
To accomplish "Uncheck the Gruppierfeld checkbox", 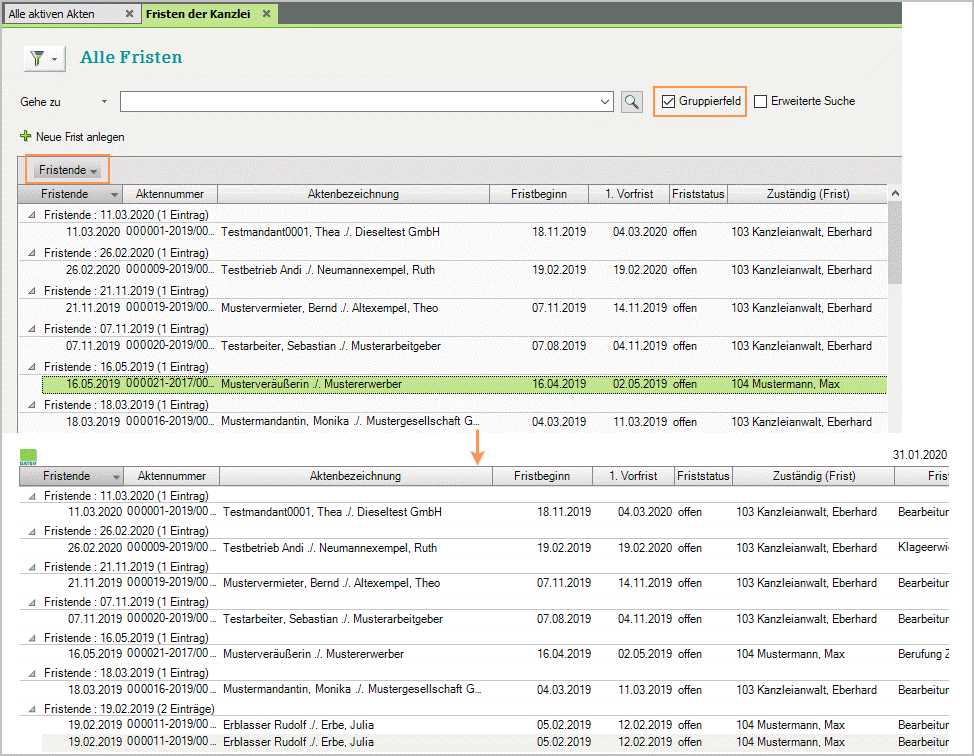I will pos(669,101).
